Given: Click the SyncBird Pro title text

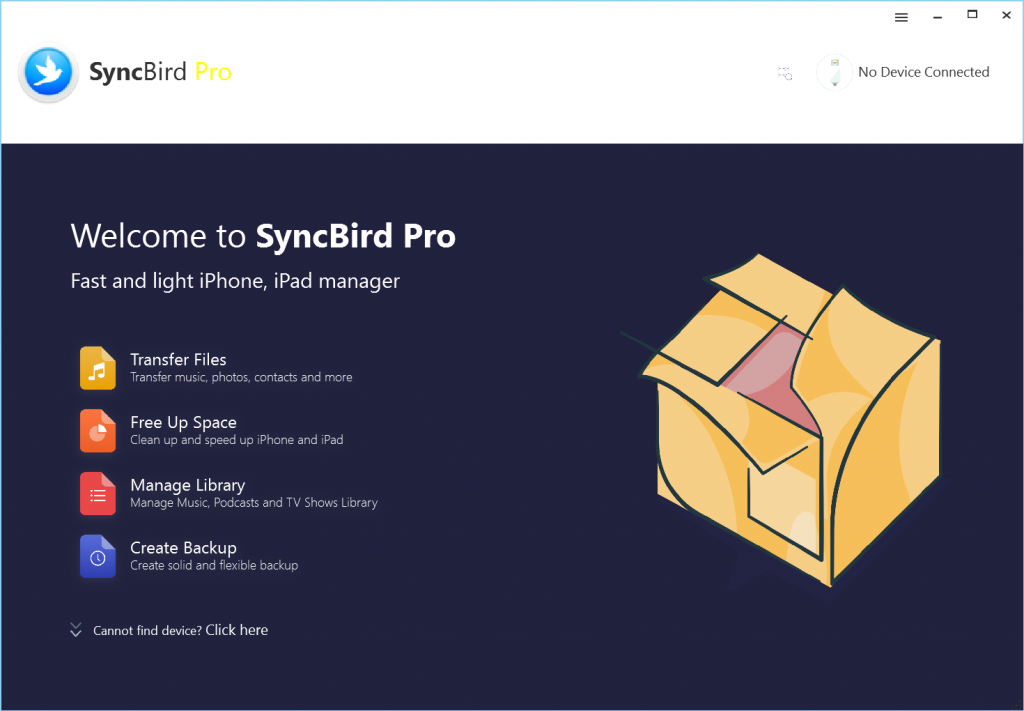Looking at the screenshot, I should [x=160, y=72].
